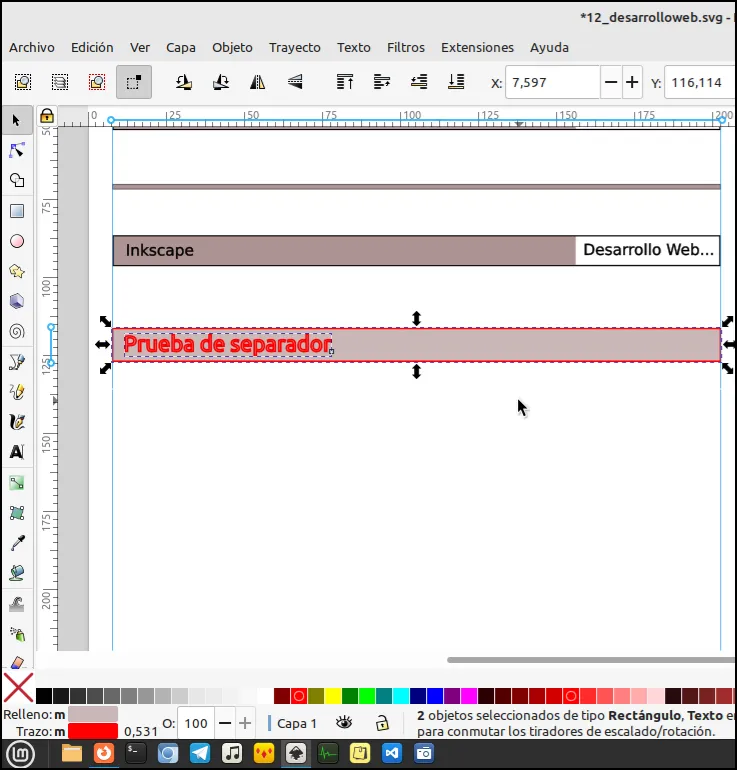This screenshot has width=737, height=770.
Task: Open the Extensiones menu
Action: [477, 48]
